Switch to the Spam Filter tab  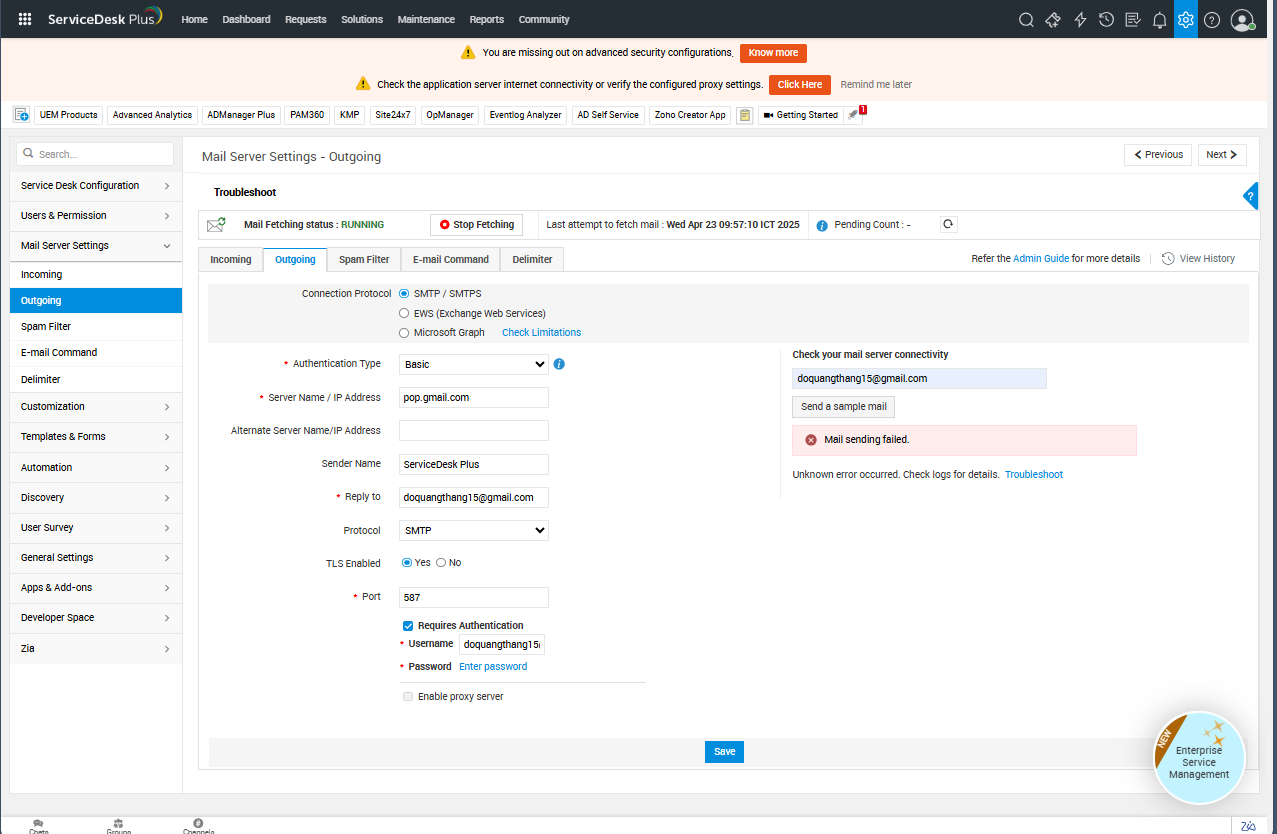[x=364, y=260]
